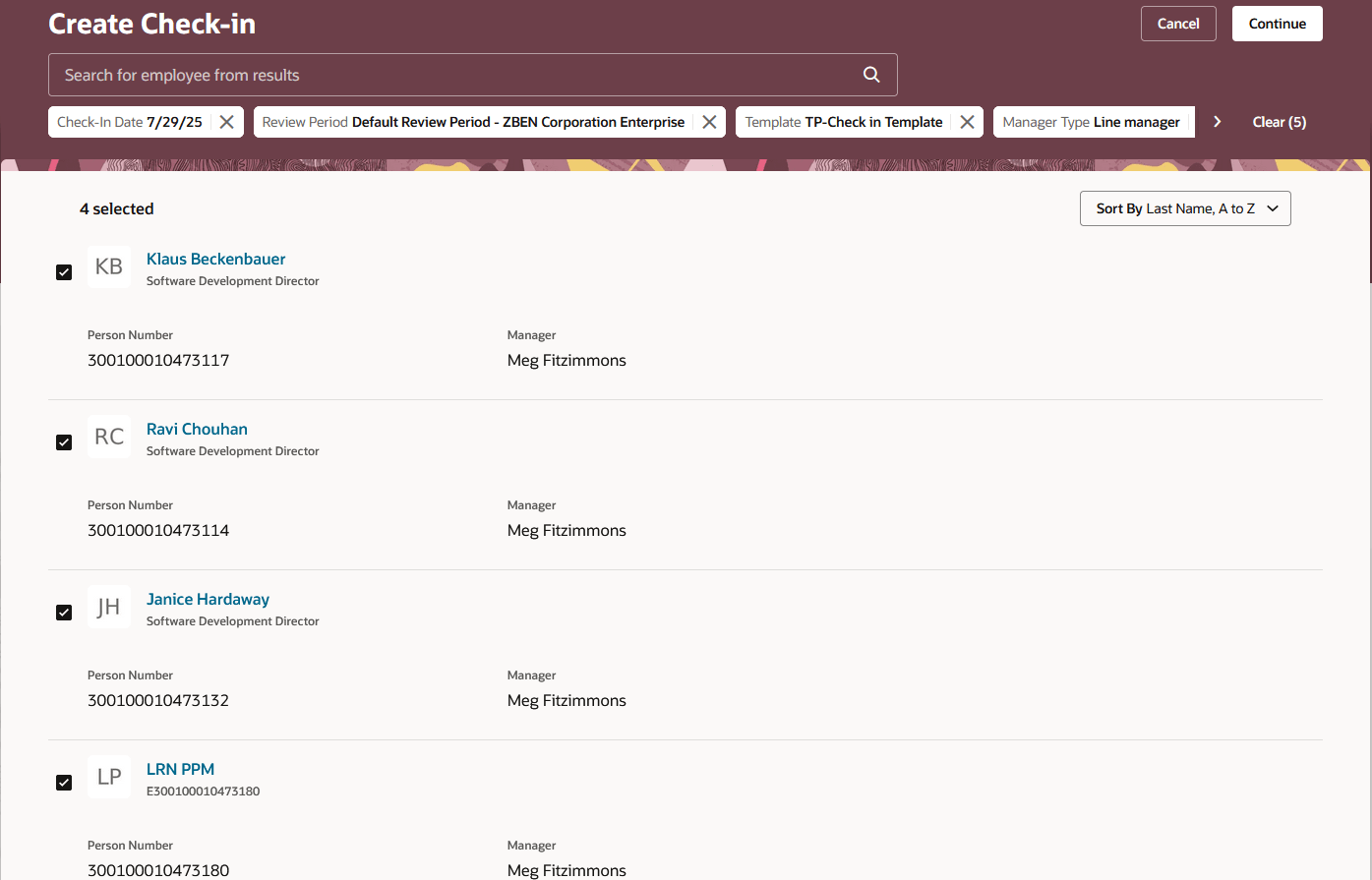Clear all five filters
The height and width of the screenshot is (880, 1372).
1279,121
